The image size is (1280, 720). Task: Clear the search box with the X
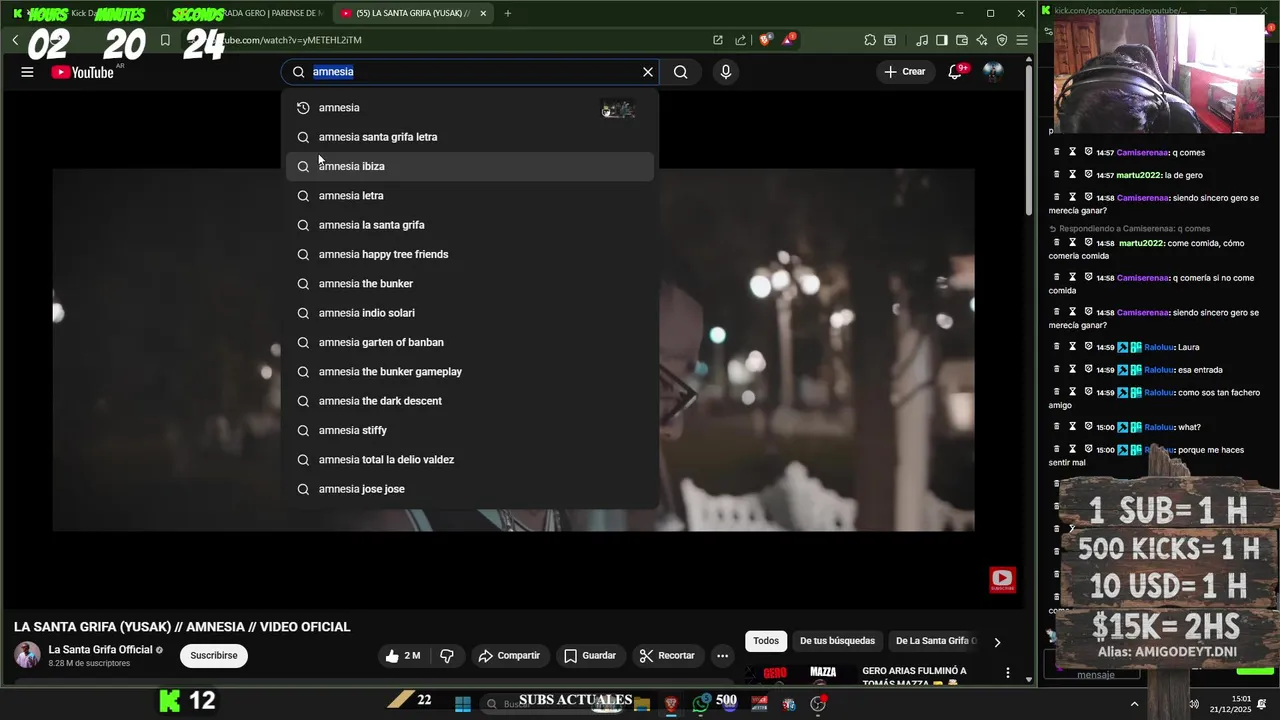pyautogui.click(x=648, y=72)
